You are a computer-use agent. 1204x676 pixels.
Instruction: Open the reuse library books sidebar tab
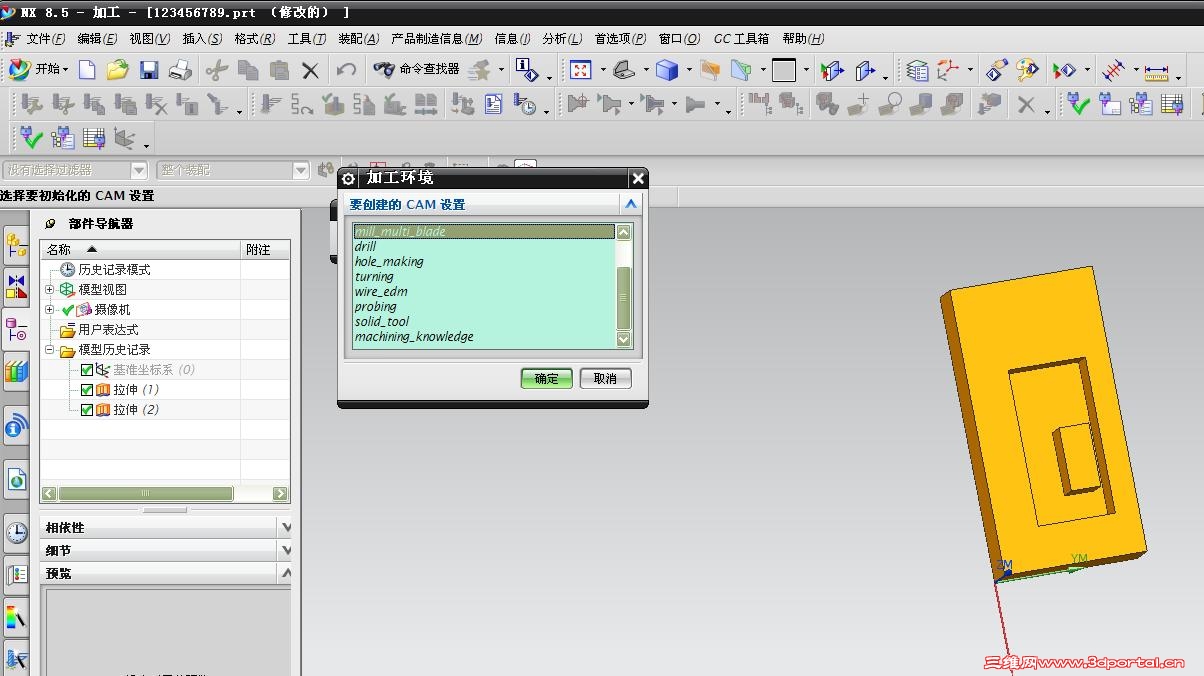pos(16,372)
